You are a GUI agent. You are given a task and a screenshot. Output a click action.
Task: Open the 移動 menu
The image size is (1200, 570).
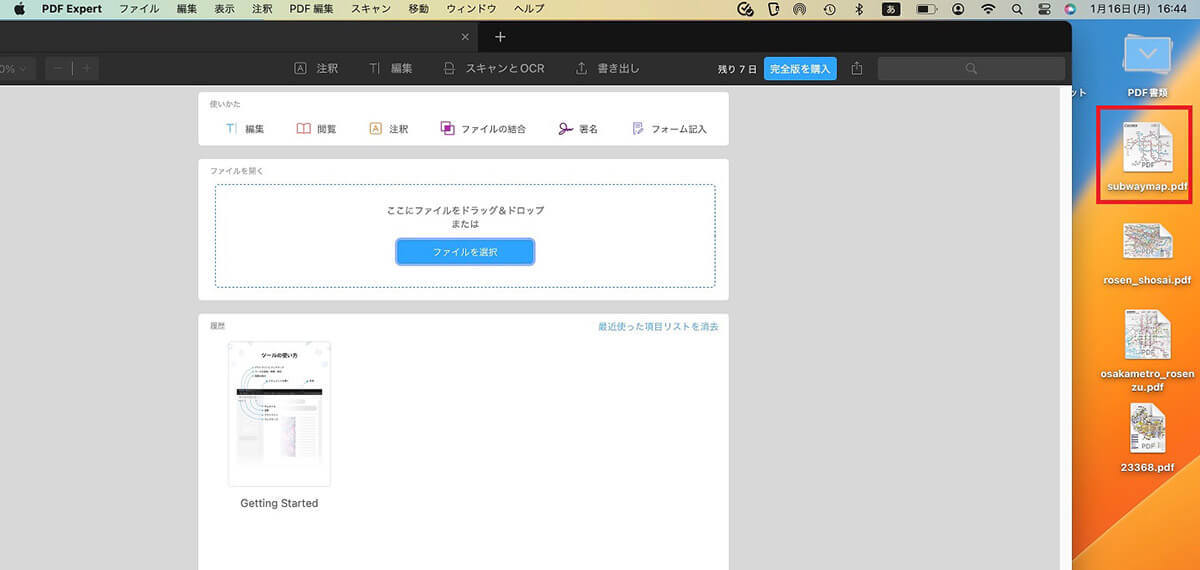click(x=419, y=9)
